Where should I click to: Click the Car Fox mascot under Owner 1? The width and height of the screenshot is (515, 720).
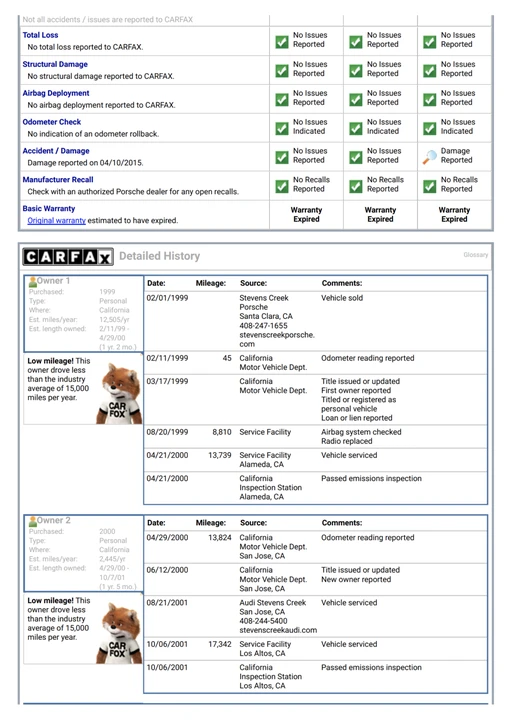(x=119, y=394)
